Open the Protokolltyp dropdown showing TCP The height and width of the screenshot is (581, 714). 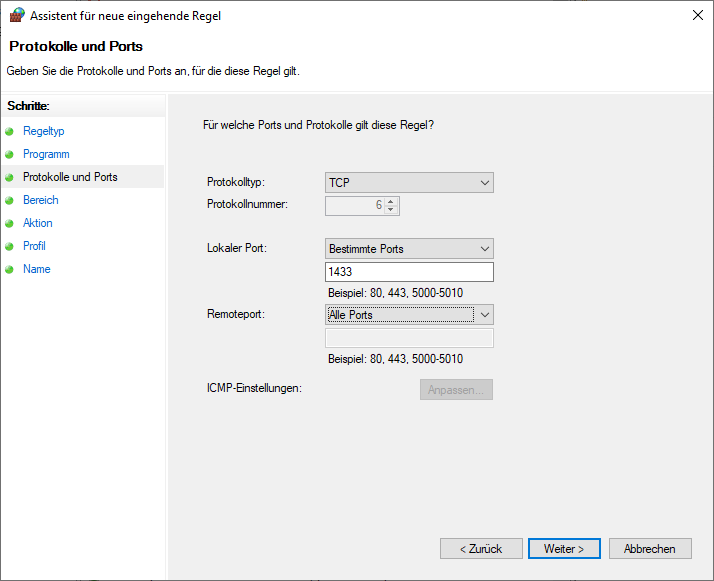409,183
